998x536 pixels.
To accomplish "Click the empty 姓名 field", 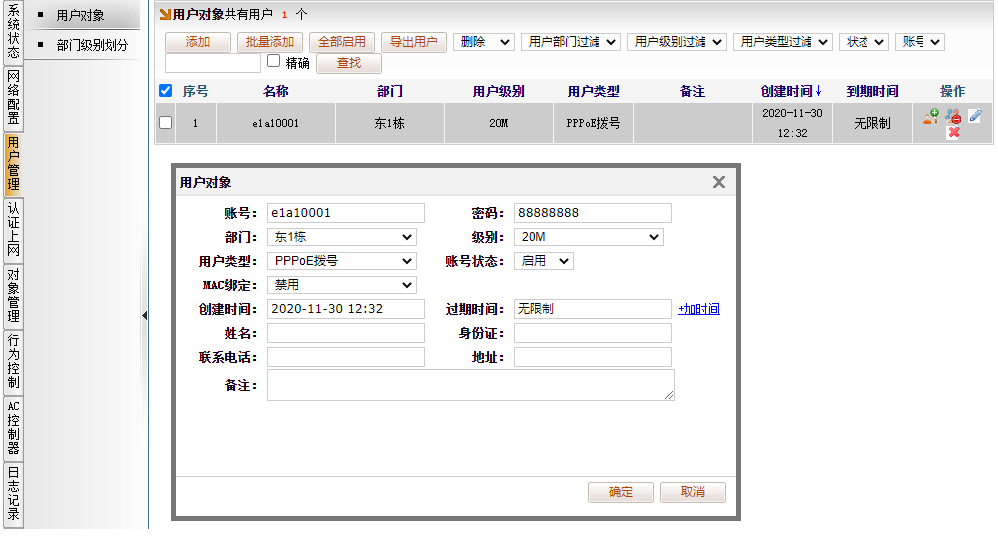I will pos(346,333).
